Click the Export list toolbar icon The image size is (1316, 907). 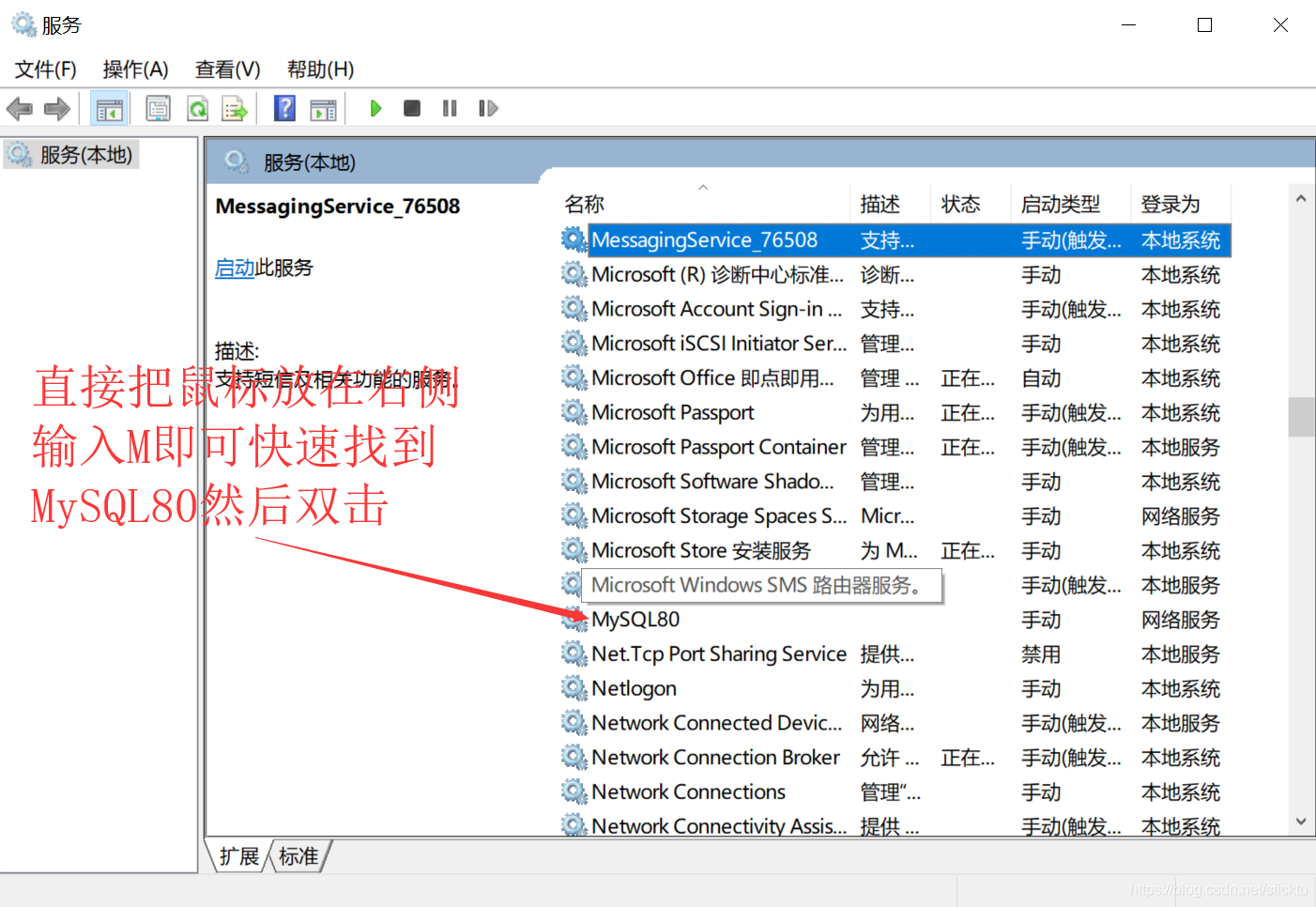(234, 109)
